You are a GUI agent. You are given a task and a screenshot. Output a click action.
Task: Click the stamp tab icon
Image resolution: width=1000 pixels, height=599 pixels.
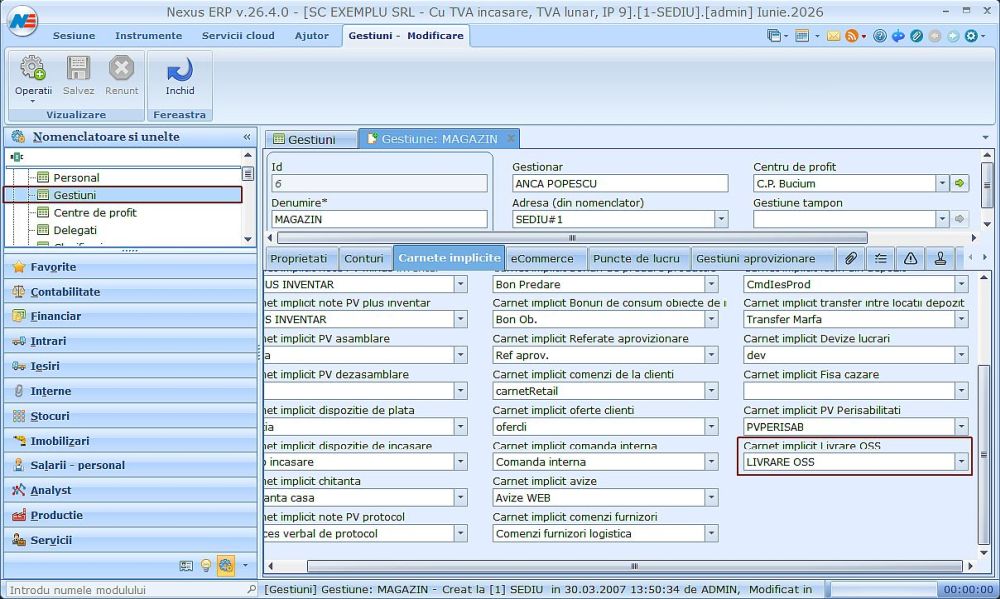click(x=940, y=258)
